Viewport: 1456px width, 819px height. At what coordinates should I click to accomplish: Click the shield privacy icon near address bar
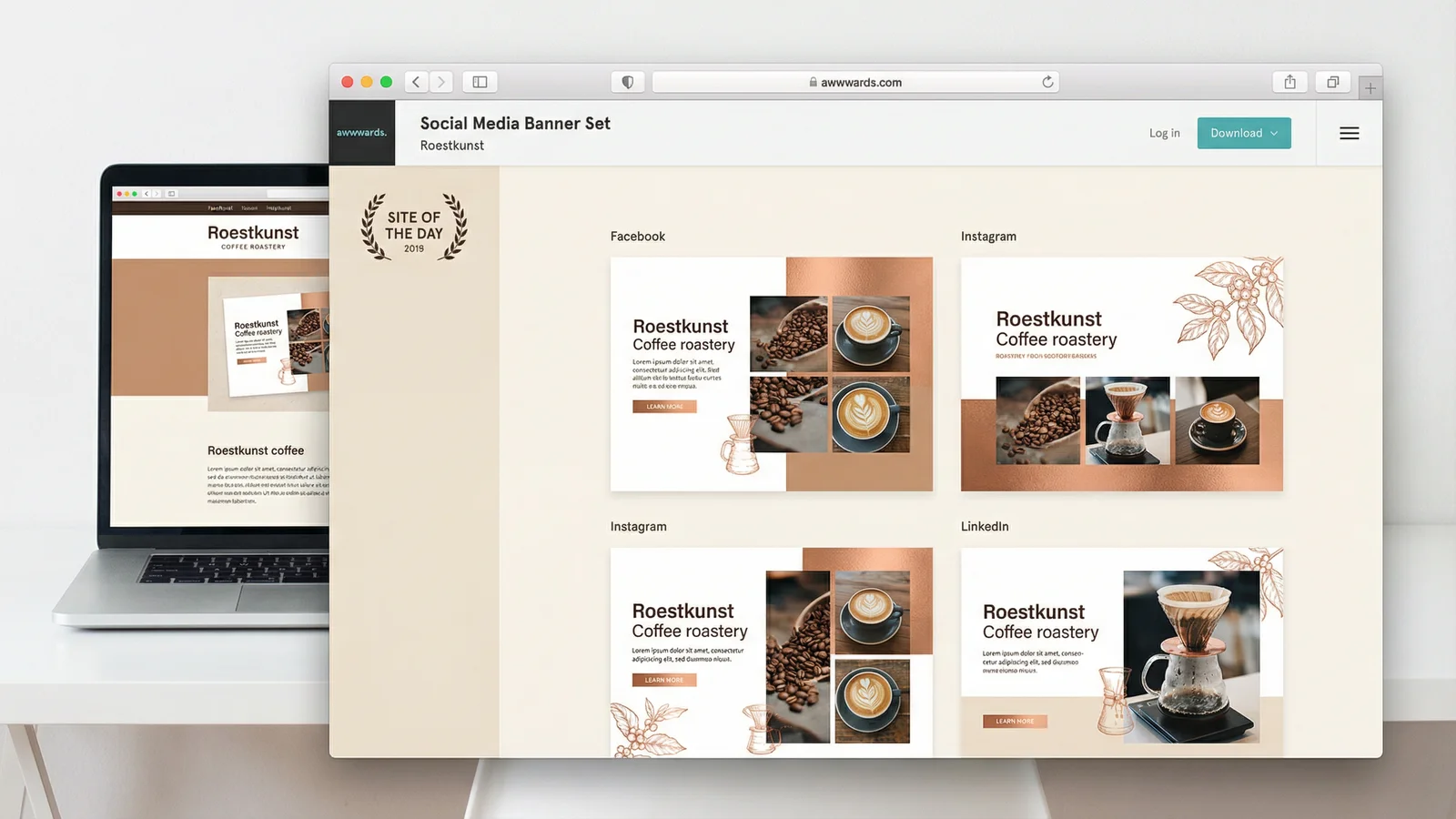tap(628, 81)
